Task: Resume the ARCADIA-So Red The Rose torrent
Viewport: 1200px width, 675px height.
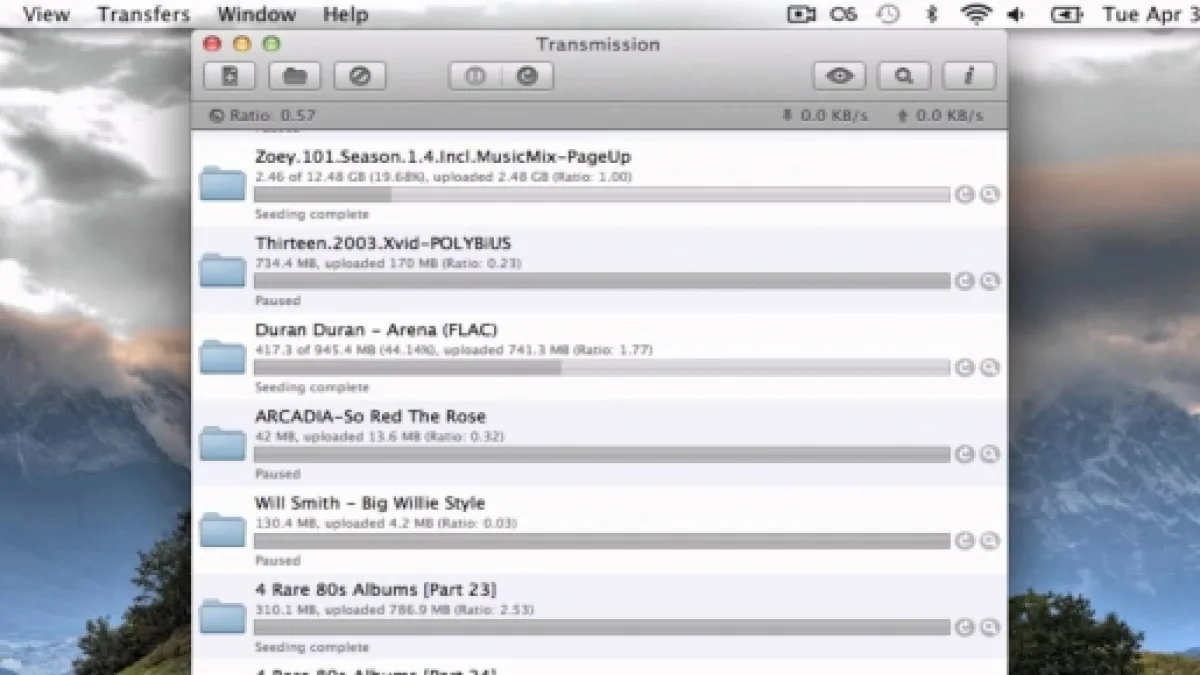Action: [964, 455]
